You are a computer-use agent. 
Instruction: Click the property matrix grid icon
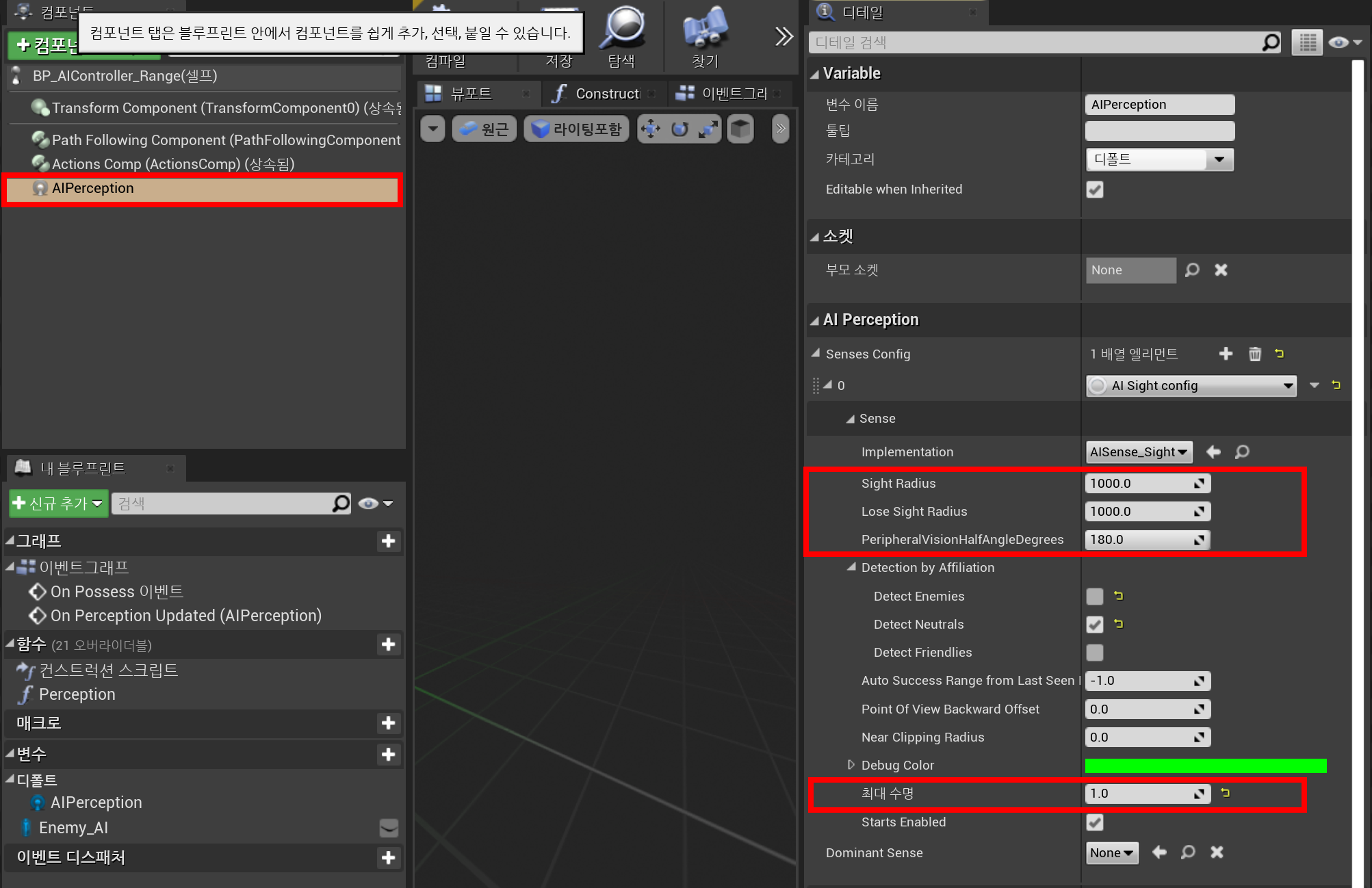point(1307,42)
